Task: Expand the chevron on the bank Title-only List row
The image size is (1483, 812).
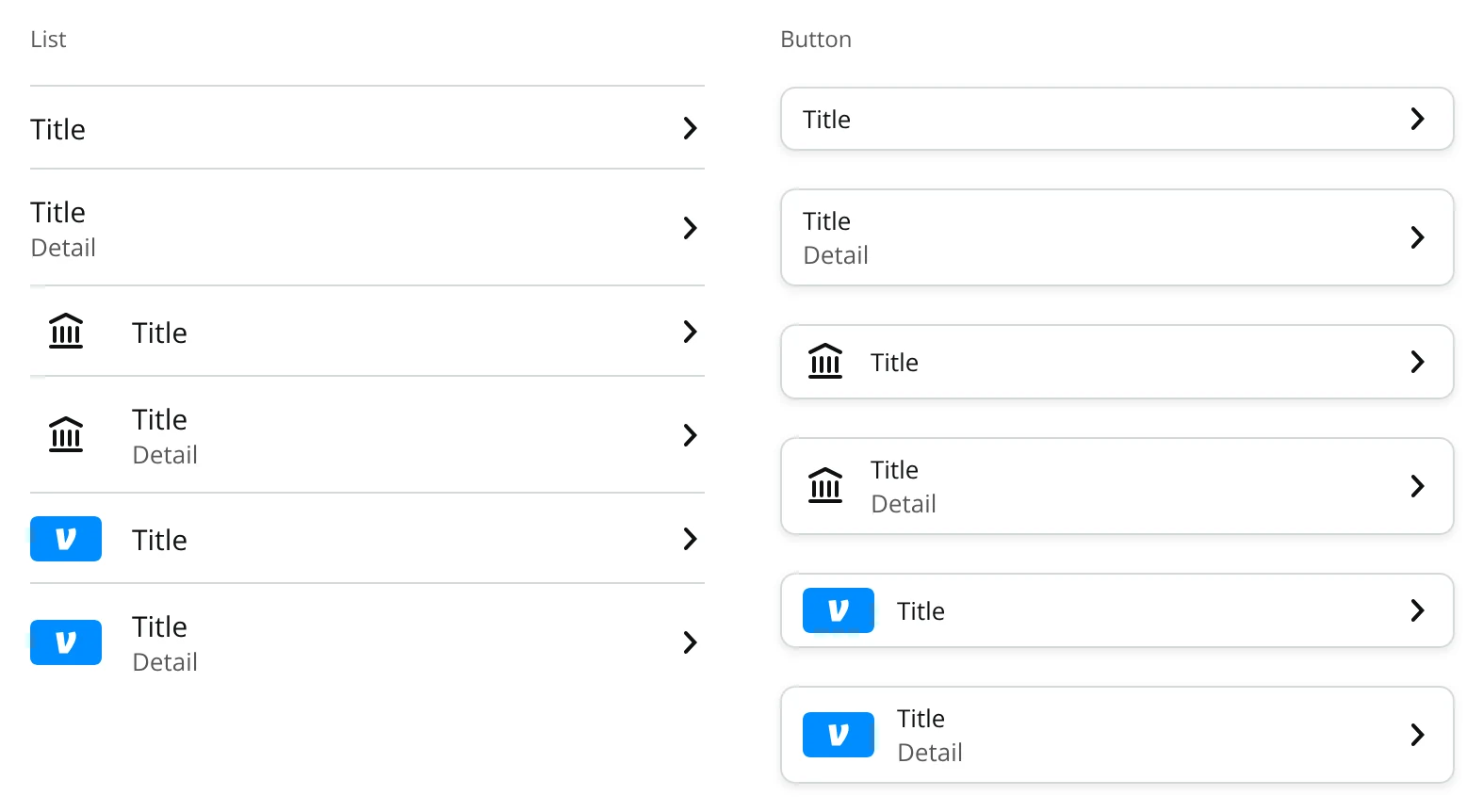Action: tap(691, 332)
